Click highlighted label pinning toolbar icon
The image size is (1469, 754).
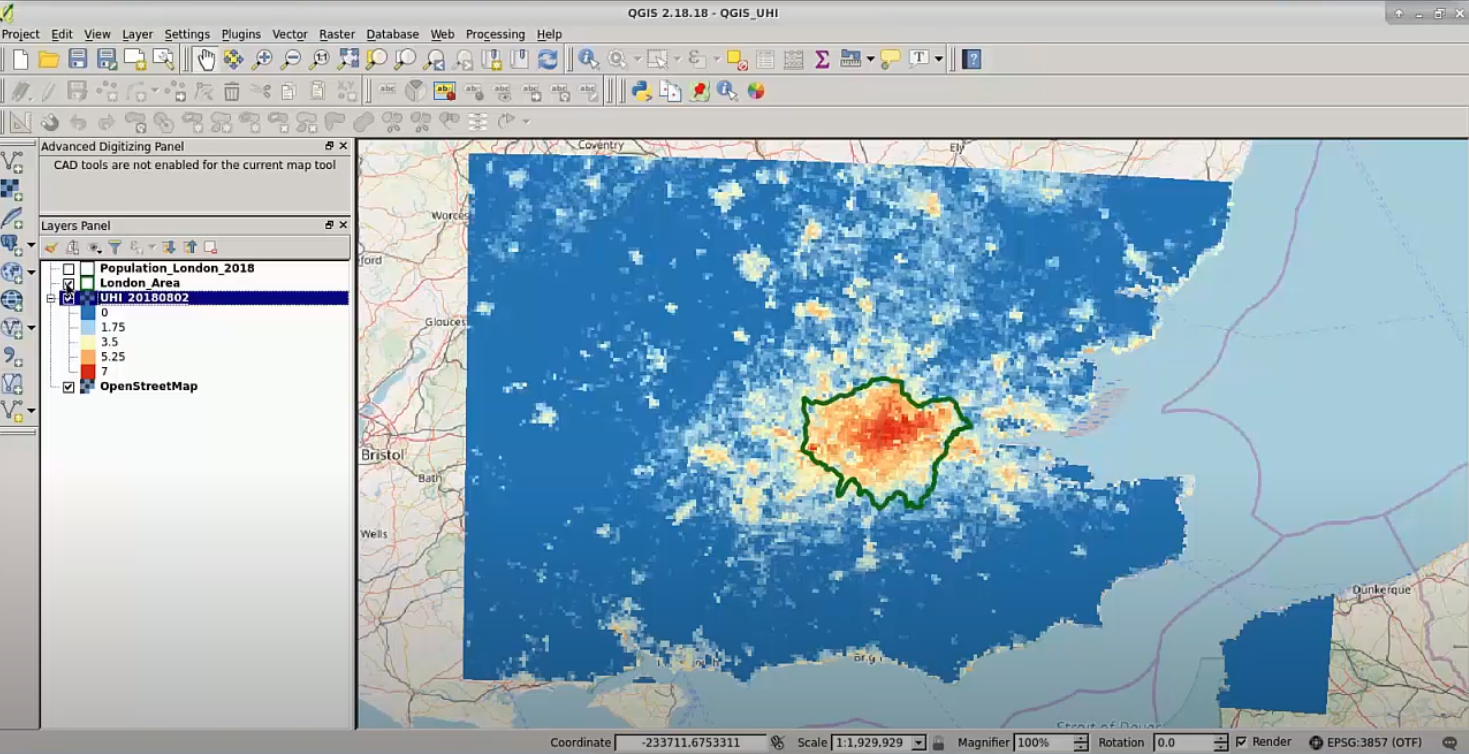tap(444, 91)
